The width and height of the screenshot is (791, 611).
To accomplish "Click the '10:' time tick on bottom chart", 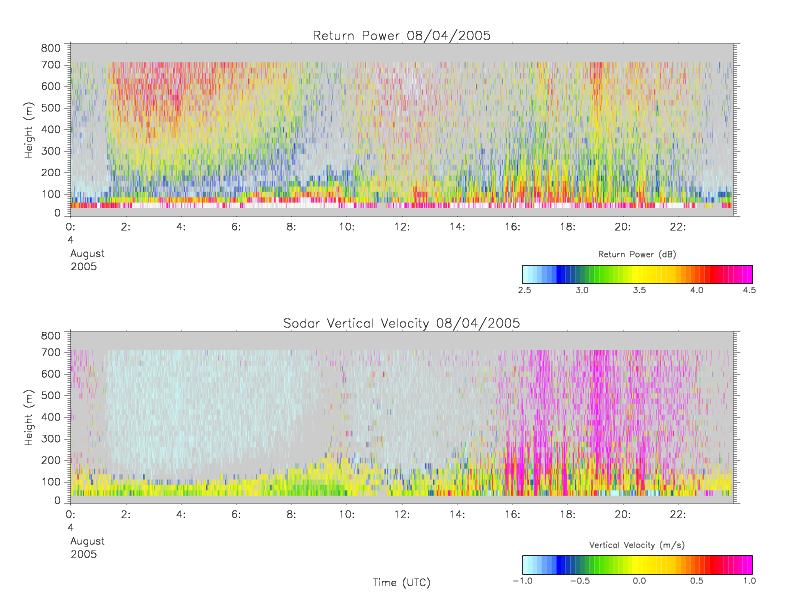I will pos(346,515).
